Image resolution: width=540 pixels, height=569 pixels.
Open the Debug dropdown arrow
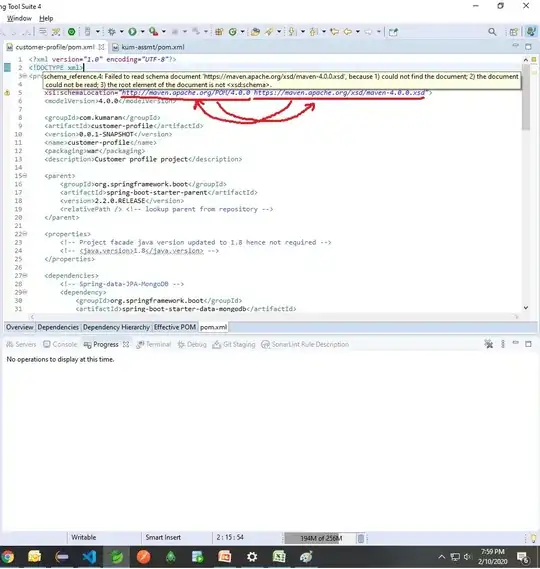121,32
